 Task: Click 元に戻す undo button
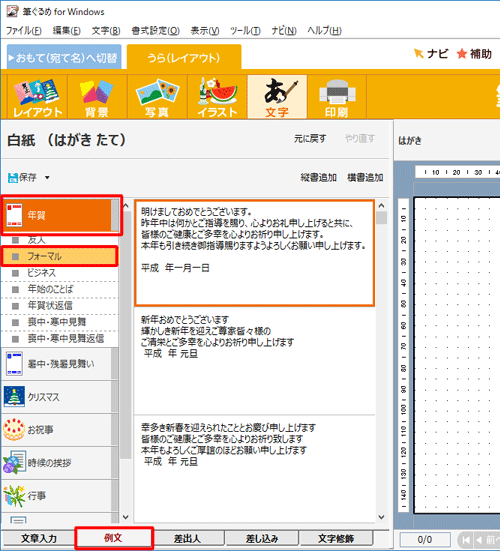310,139
